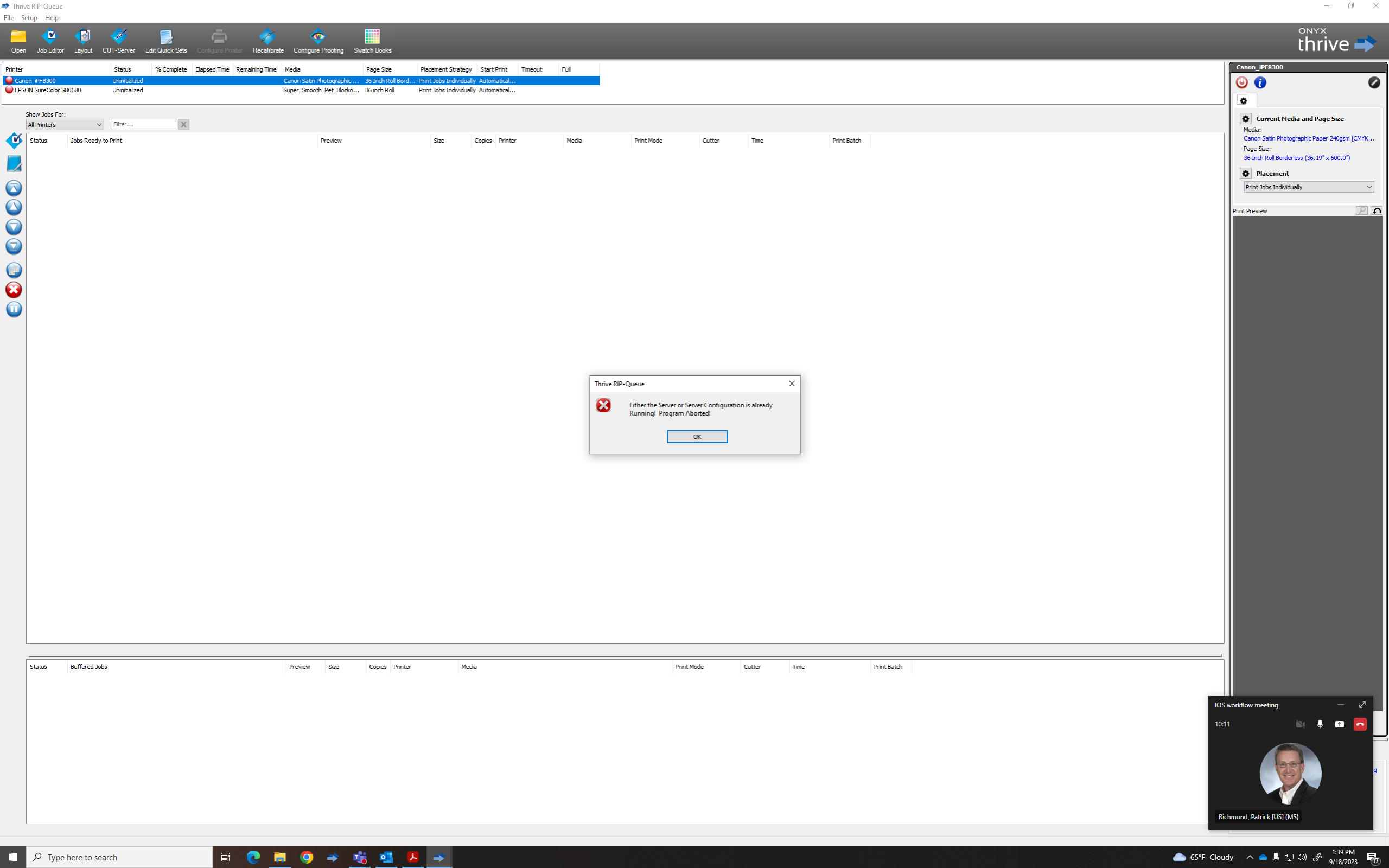Screen dimensions: 1389x868
Task: Click the blue notepad sidebar icon
Action: click(x=14, y=164)
